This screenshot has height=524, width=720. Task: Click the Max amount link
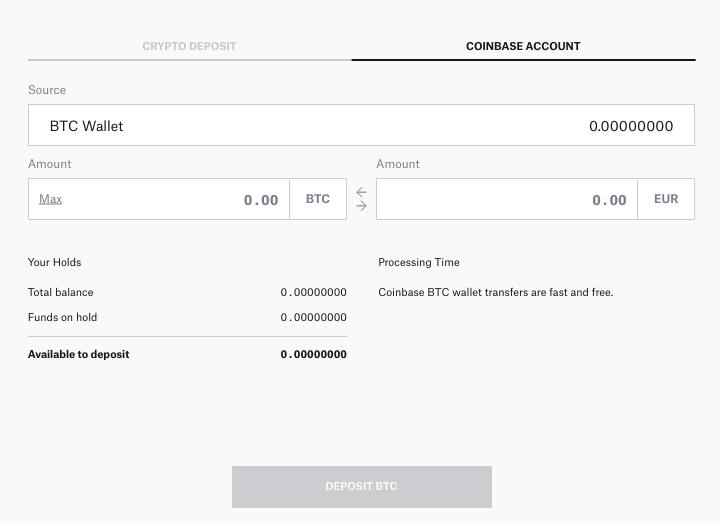coord(50,199)
